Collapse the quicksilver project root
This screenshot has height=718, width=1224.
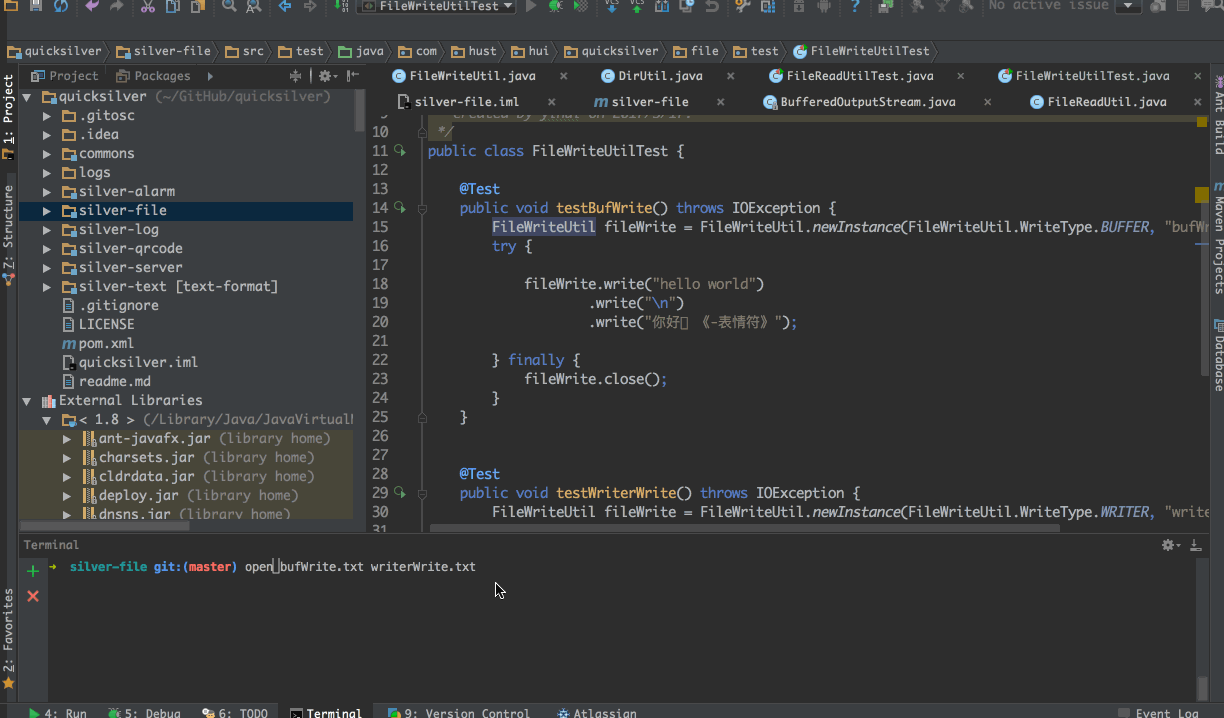click(27, 97)
